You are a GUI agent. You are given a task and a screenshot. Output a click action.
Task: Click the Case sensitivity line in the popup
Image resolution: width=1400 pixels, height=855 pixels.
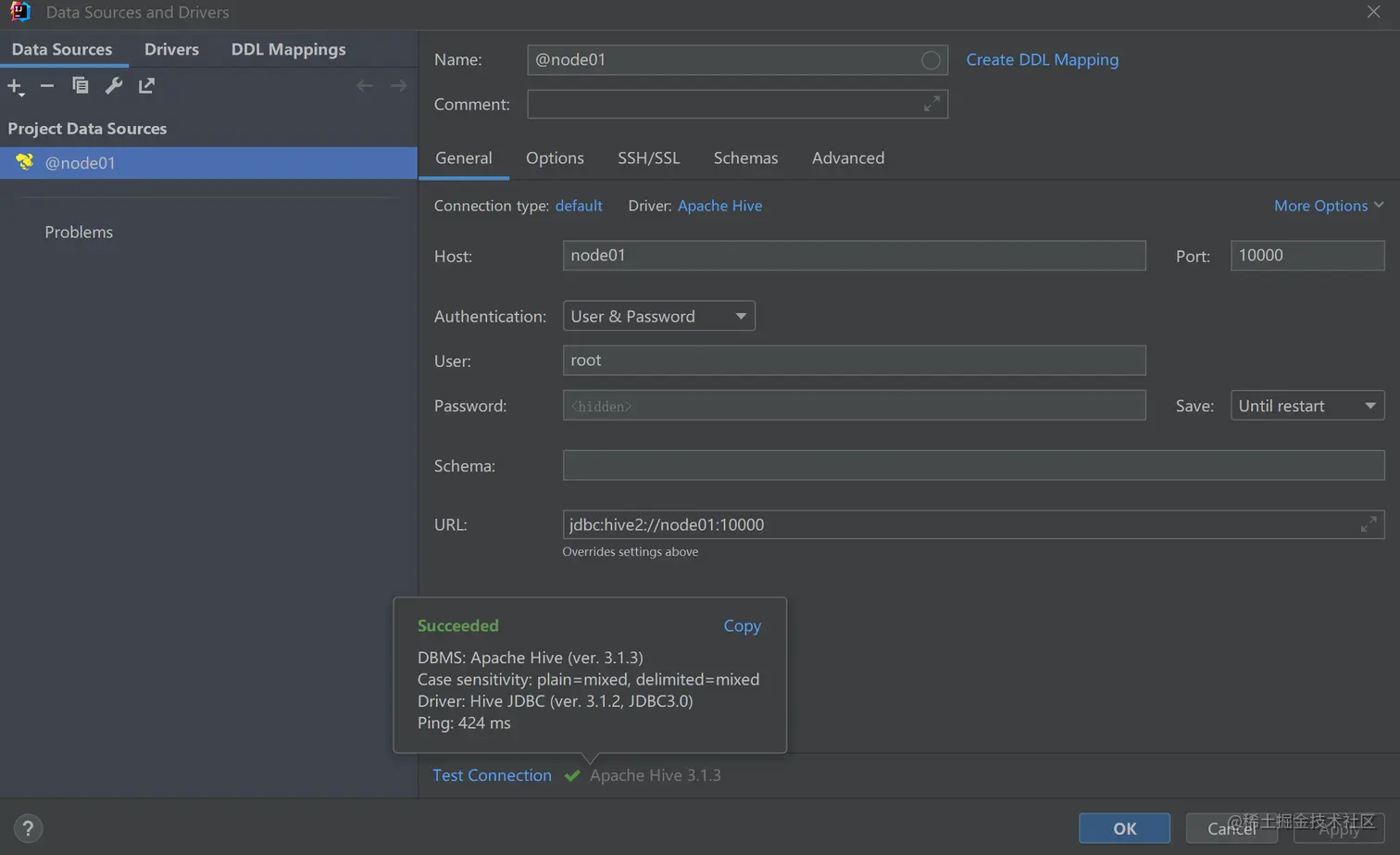point(588,679)
